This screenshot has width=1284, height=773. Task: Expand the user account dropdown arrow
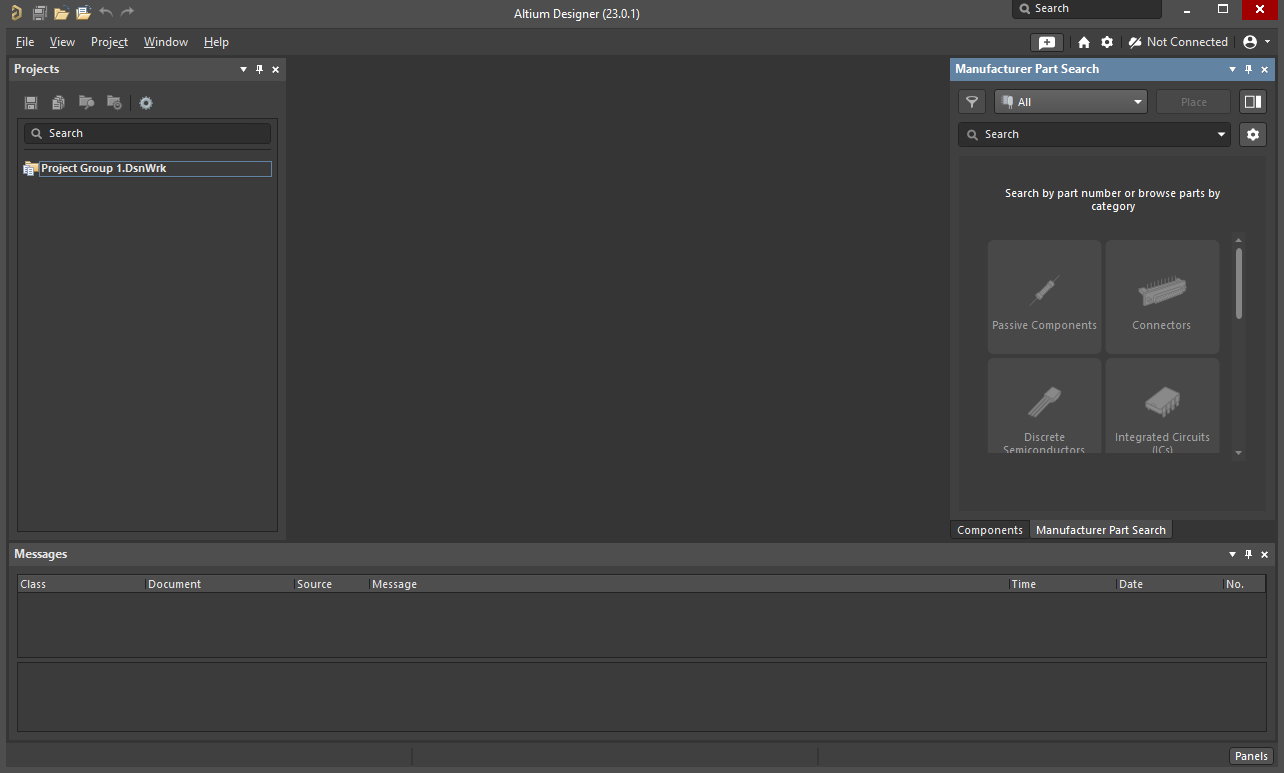[x=1268, y=42]
